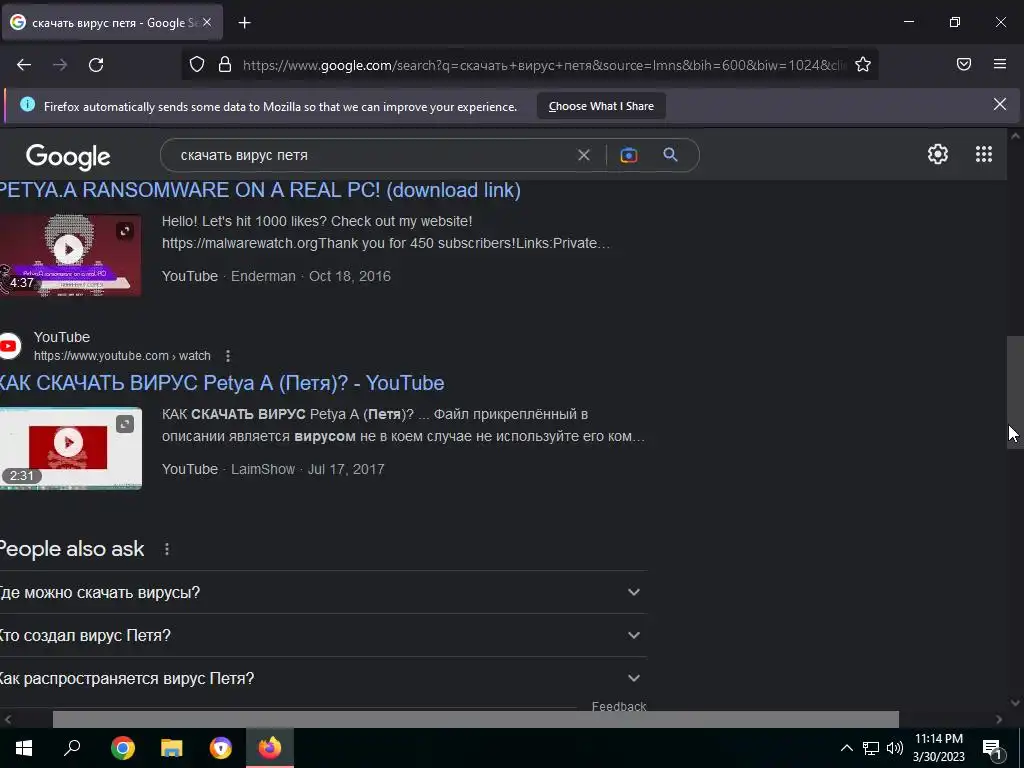Image resolution: width=1024 pixels, height=768 pixels.
Task: Click the site security padlock icon
Action: pos(225,64)
